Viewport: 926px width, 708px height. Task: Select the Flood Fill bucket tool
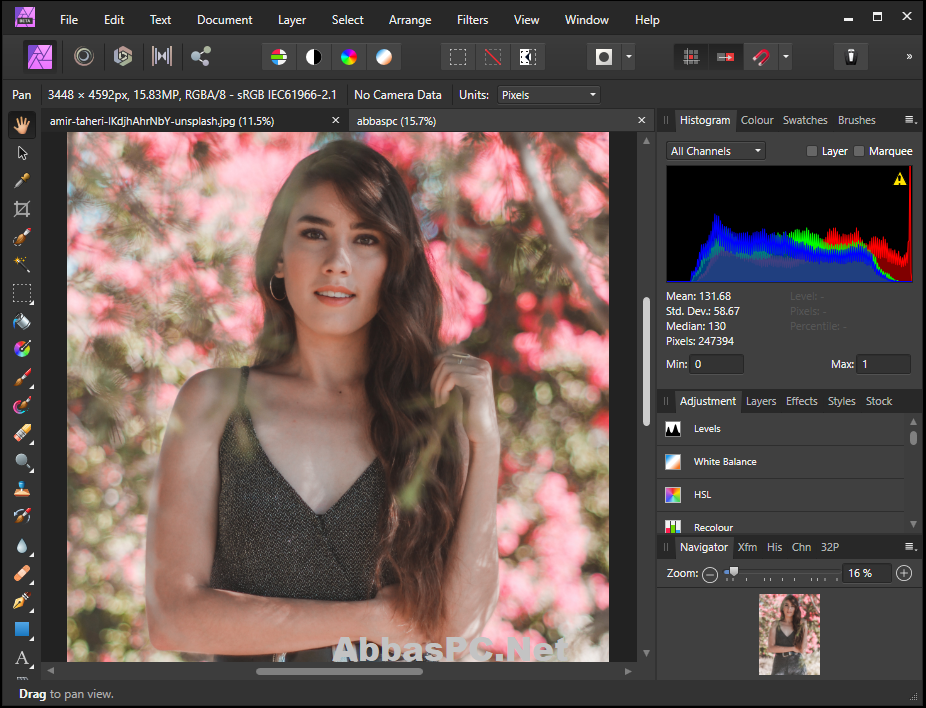[22, 321]
